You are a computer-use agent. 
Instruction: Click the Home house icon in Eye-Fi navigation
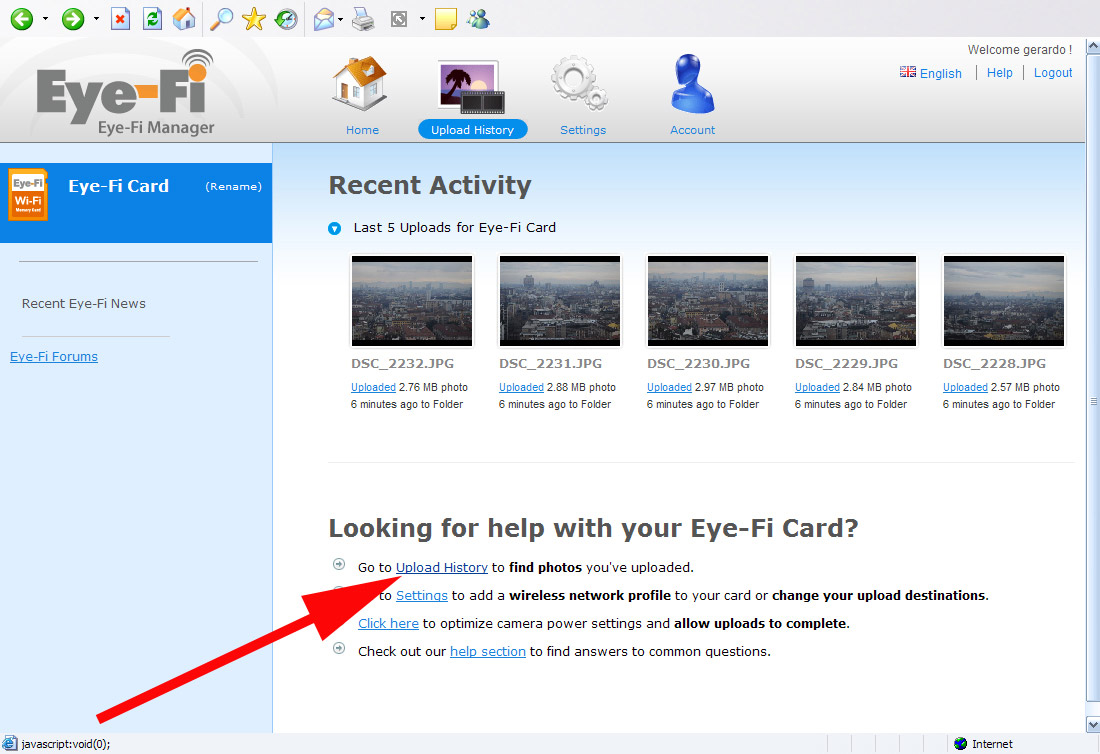click(360, 83)
